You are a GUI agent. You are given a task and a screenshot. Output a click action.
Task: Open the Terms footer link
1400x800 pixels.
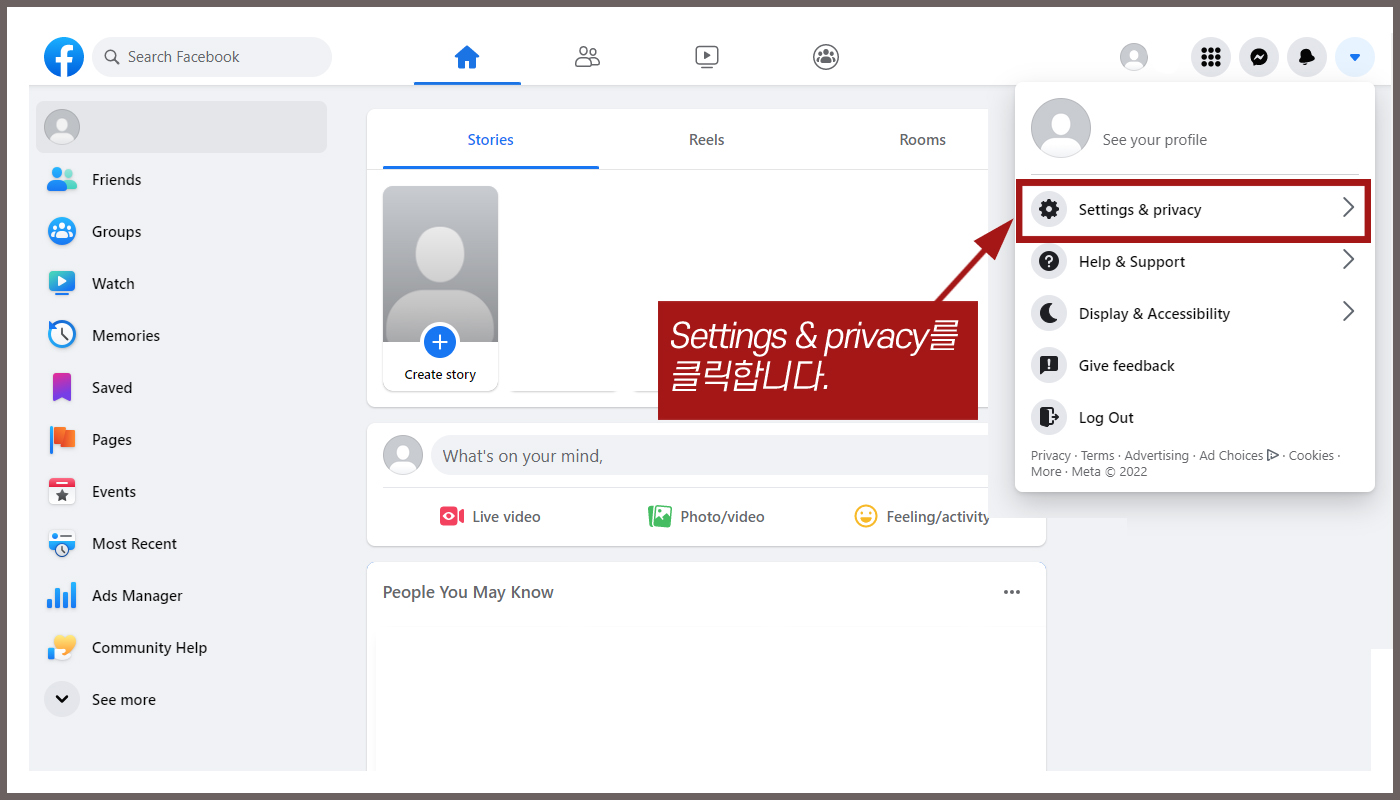[1097, 456]
